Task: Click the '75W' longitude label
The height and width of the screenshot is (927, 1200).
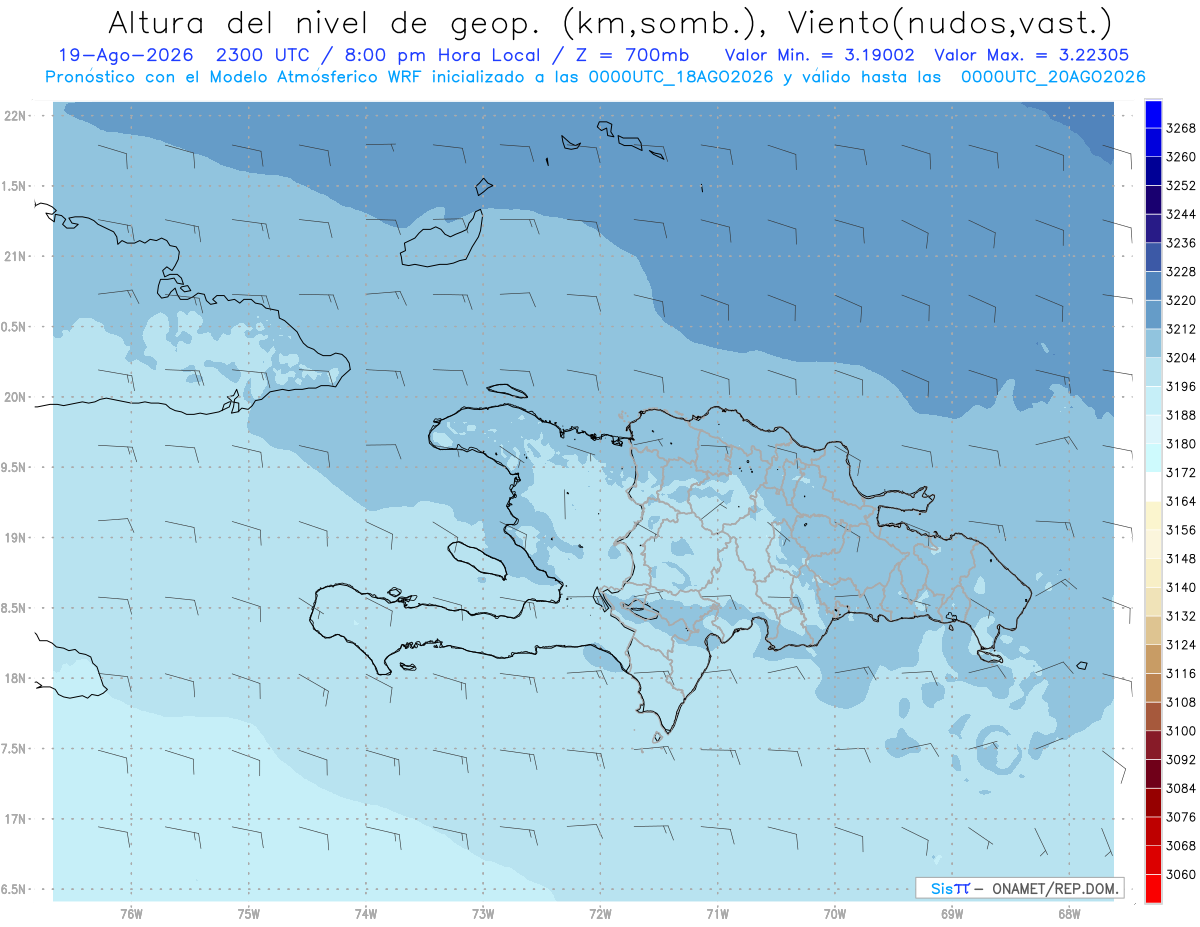Action: [x=249, y=914]
